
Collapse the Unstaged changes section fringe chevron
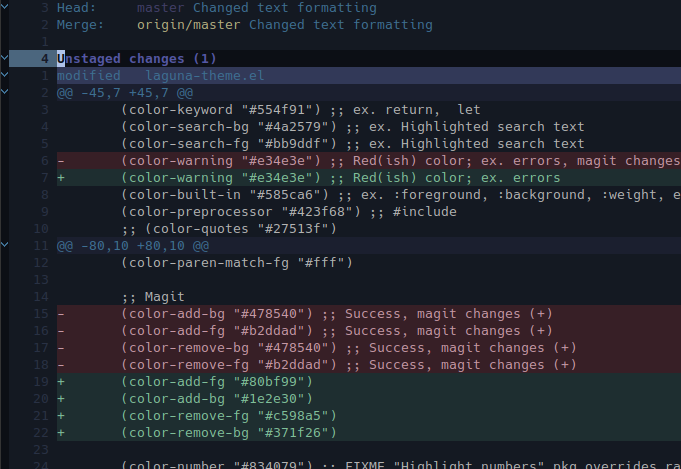click(x=4, y=58)
